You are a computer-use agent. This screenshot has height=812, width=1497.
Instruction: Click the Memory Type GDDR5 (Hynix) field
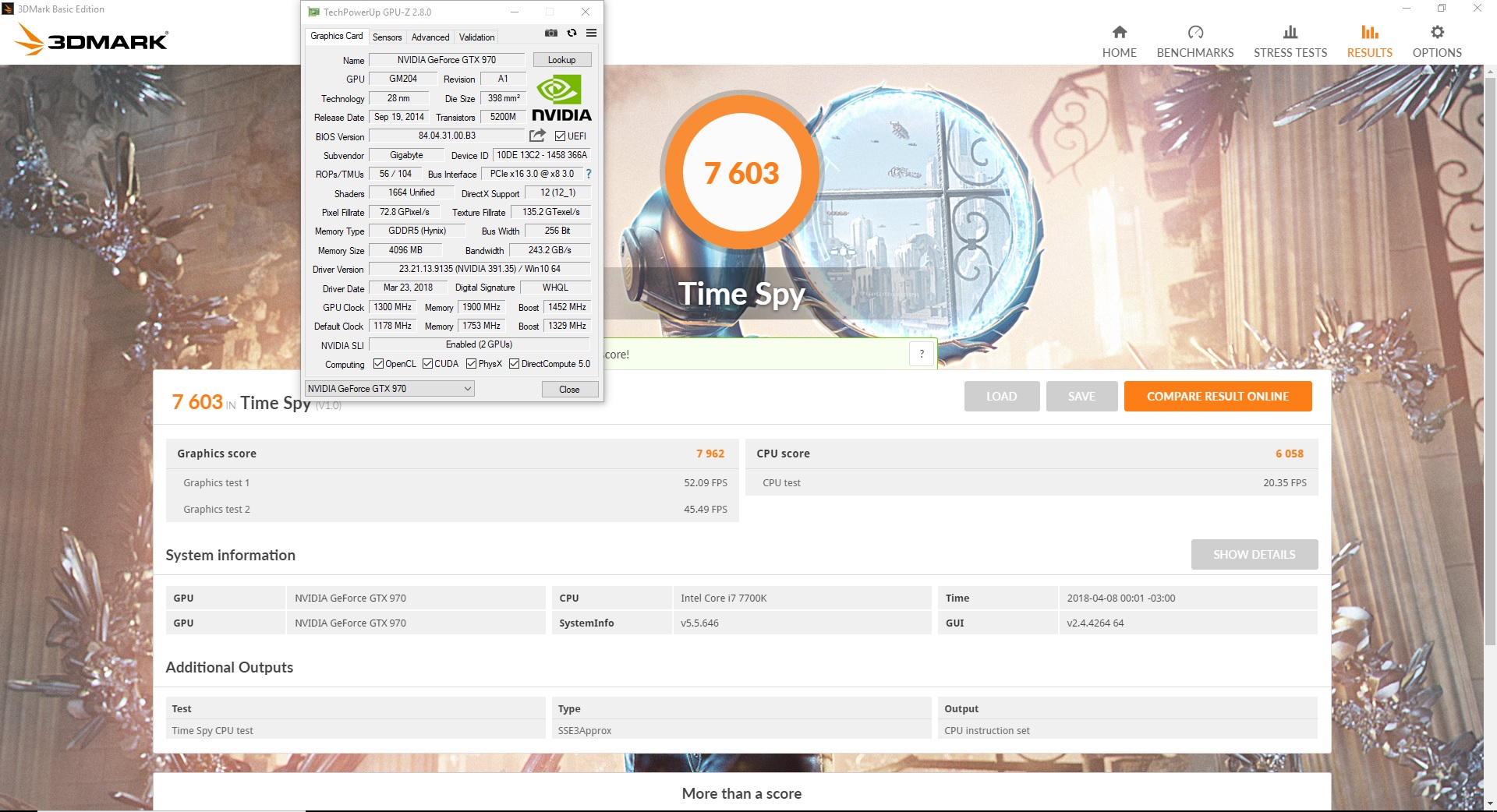pos(417,231)
